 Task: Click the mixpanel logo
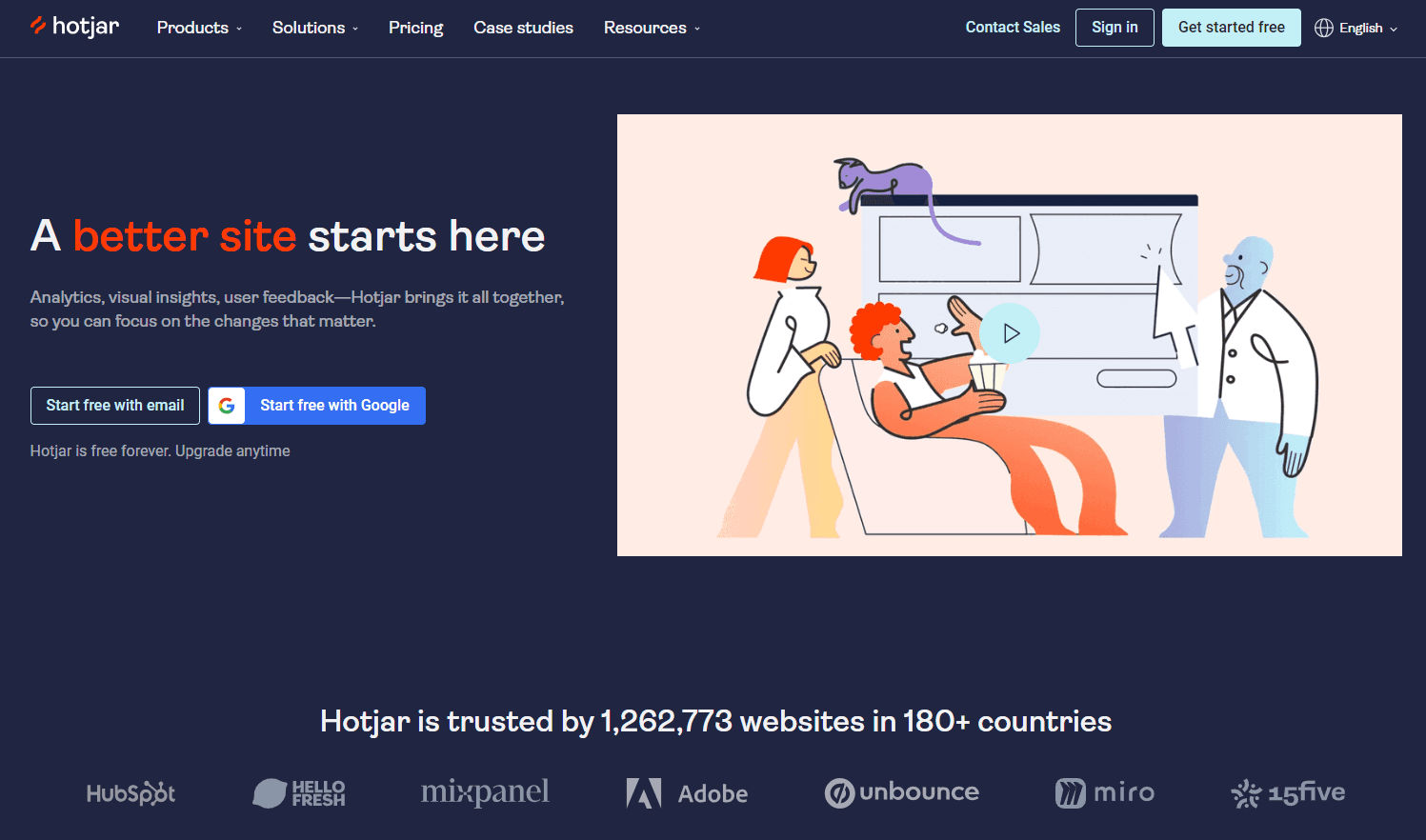click(485, 792)
